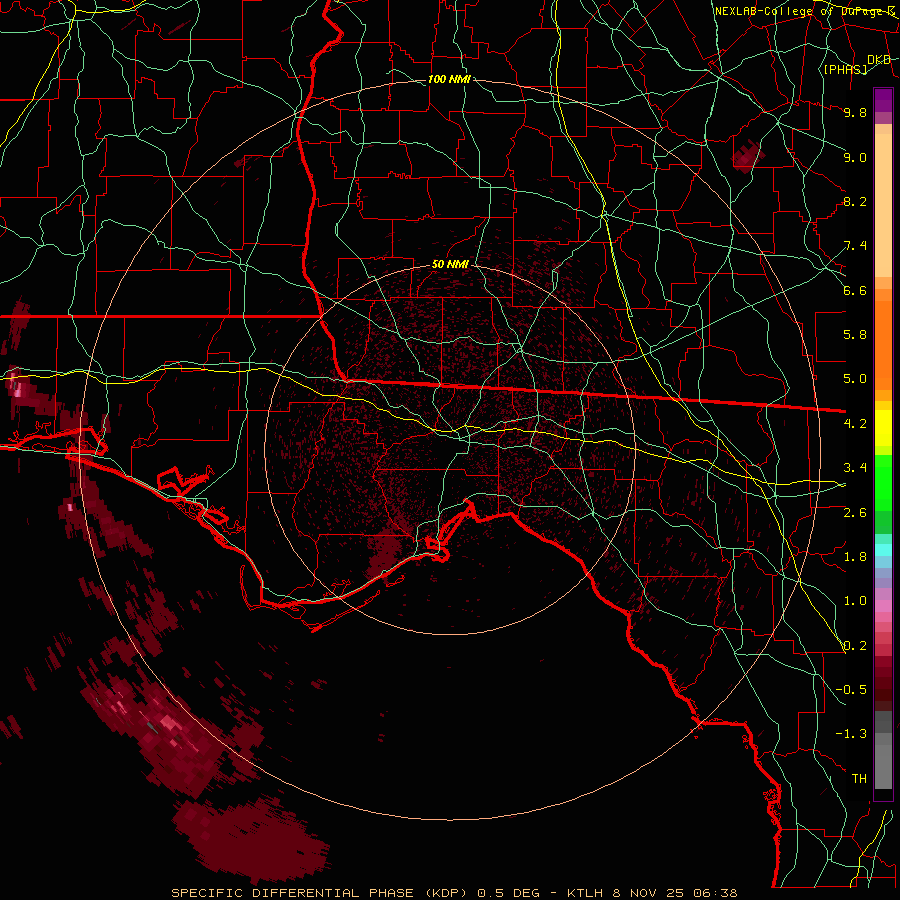Pick the bright yellow color bar segment
The image size is (900, 900).
(x=883, y=428)
